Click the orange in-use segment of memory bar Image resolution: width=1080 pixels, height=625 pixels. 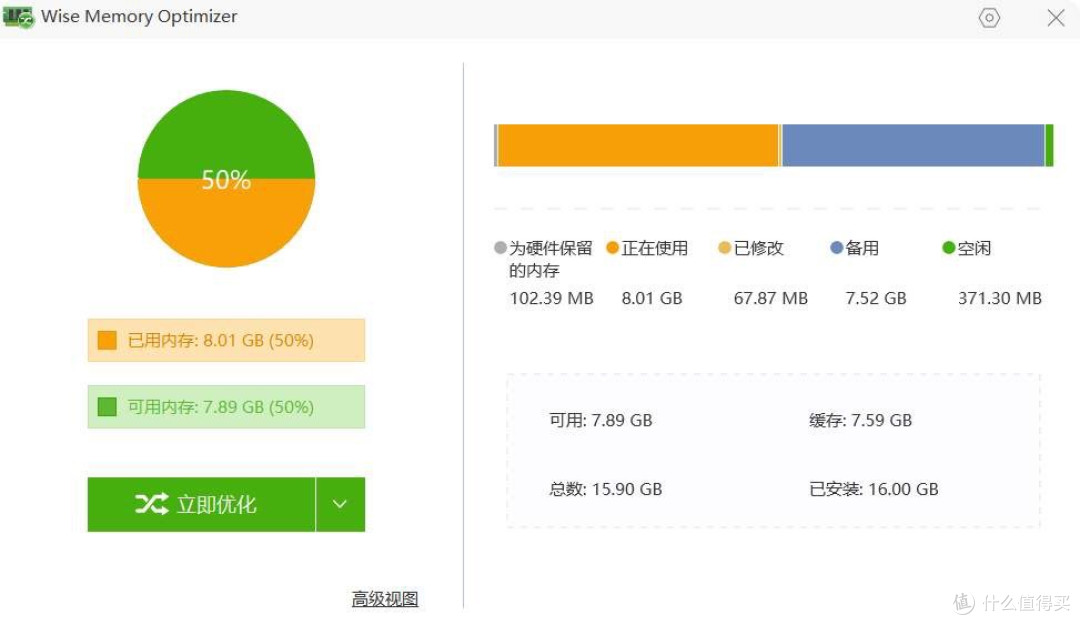point(638,145)
